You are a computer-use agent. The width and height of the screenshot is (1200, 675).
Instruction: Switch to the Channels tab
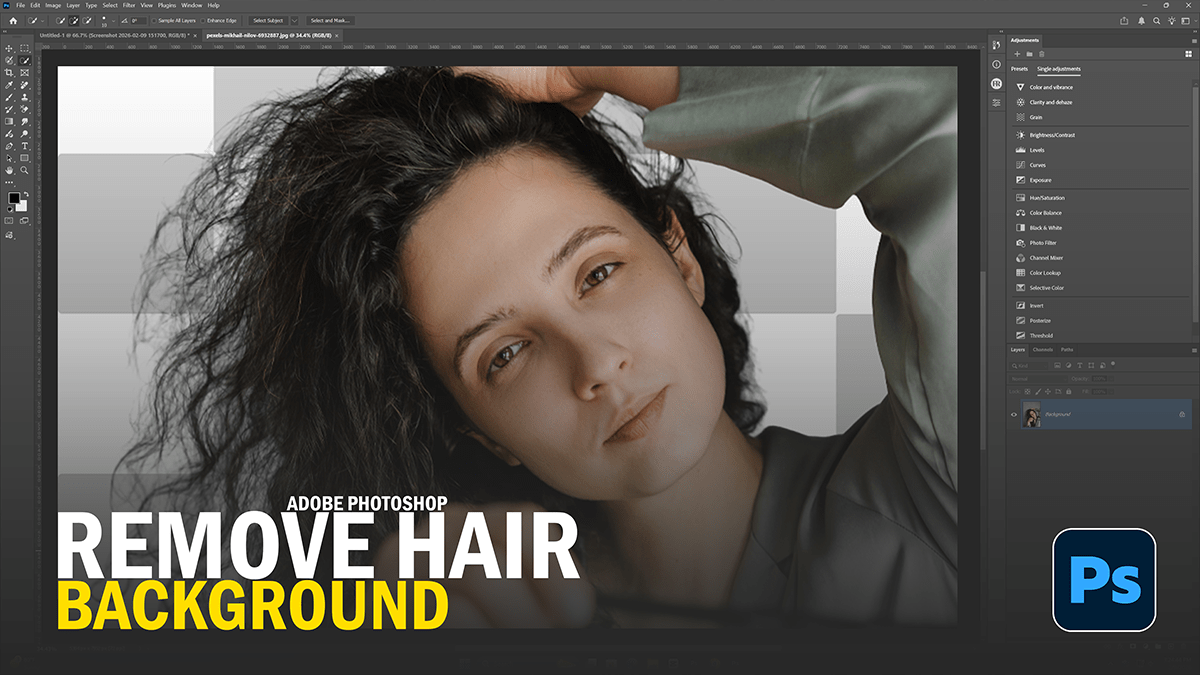pos(1043,350)
